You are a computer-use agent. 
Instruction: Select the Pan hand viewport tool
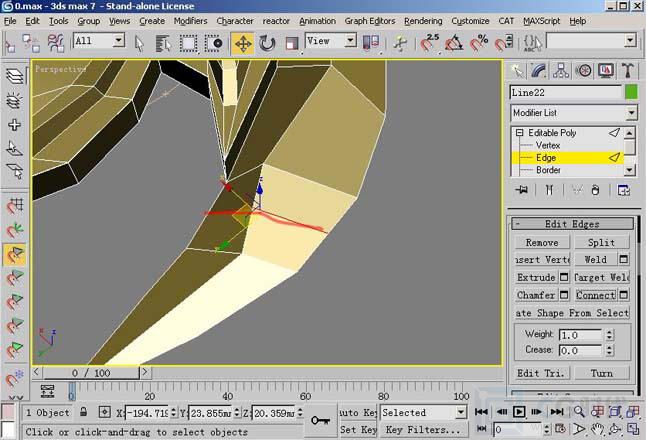pyautogui.click(x=597, y=429)
